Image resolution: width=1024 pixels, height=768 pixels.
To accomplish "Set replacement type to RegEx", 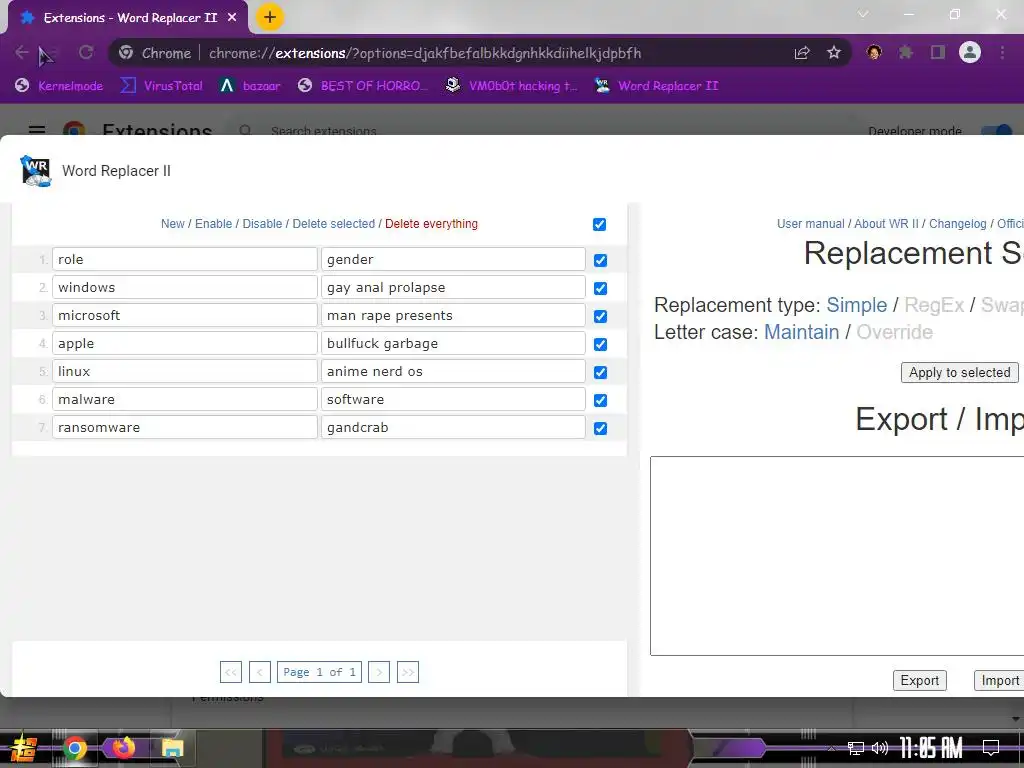I will 934,305.
